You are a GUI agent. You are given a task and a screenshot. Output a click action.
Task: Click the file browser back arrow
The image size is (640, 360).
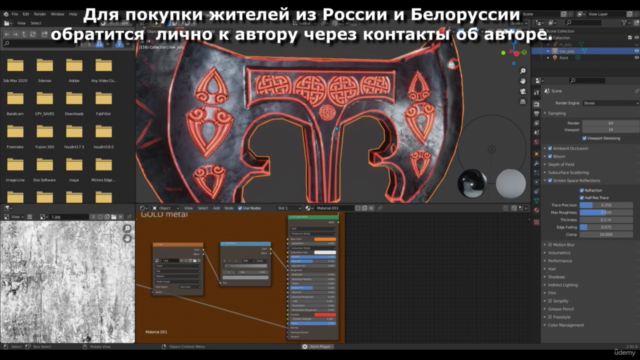point(7,34)
